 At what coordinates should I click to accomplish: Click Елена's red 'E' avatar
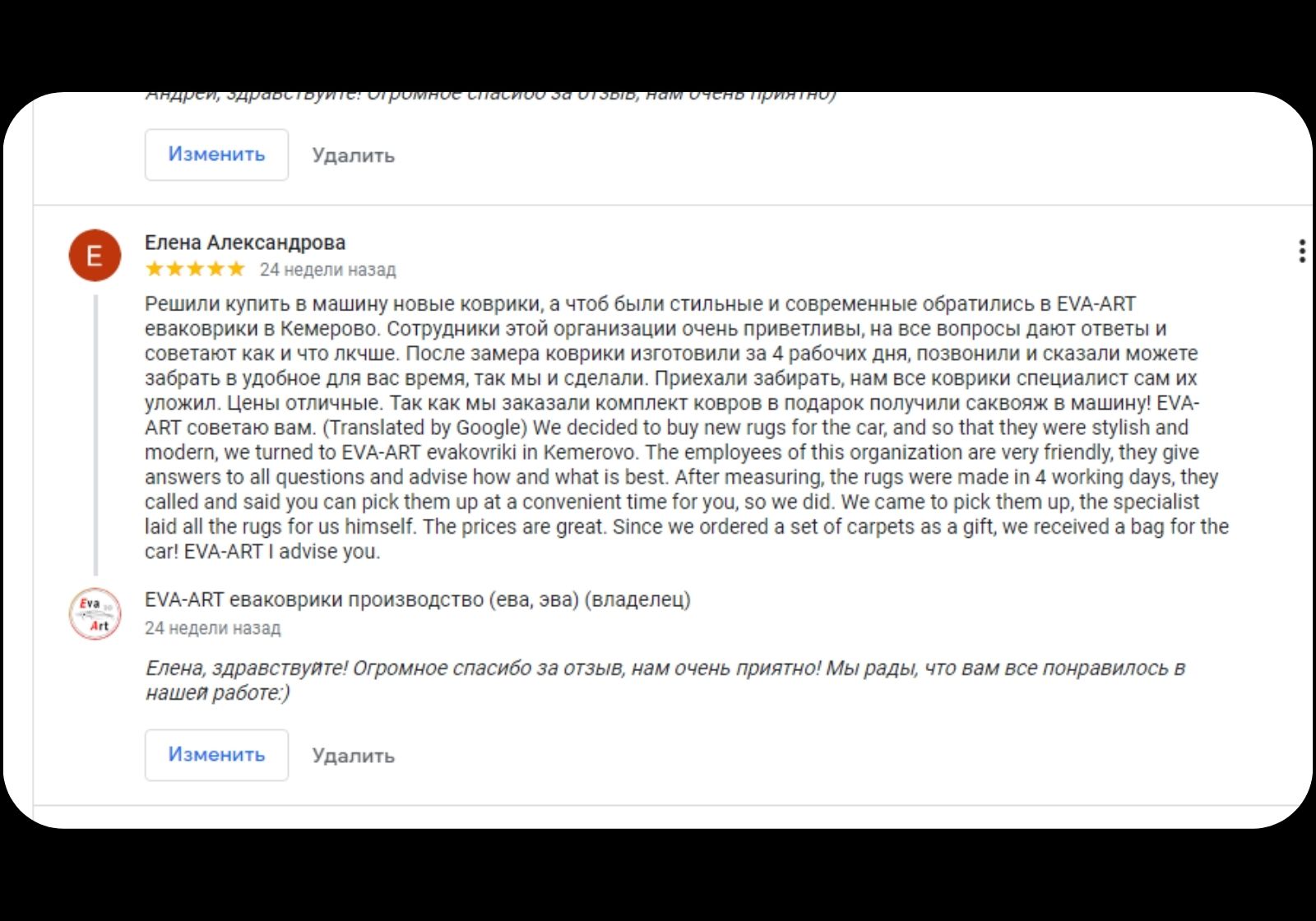[x=95, y=256]
